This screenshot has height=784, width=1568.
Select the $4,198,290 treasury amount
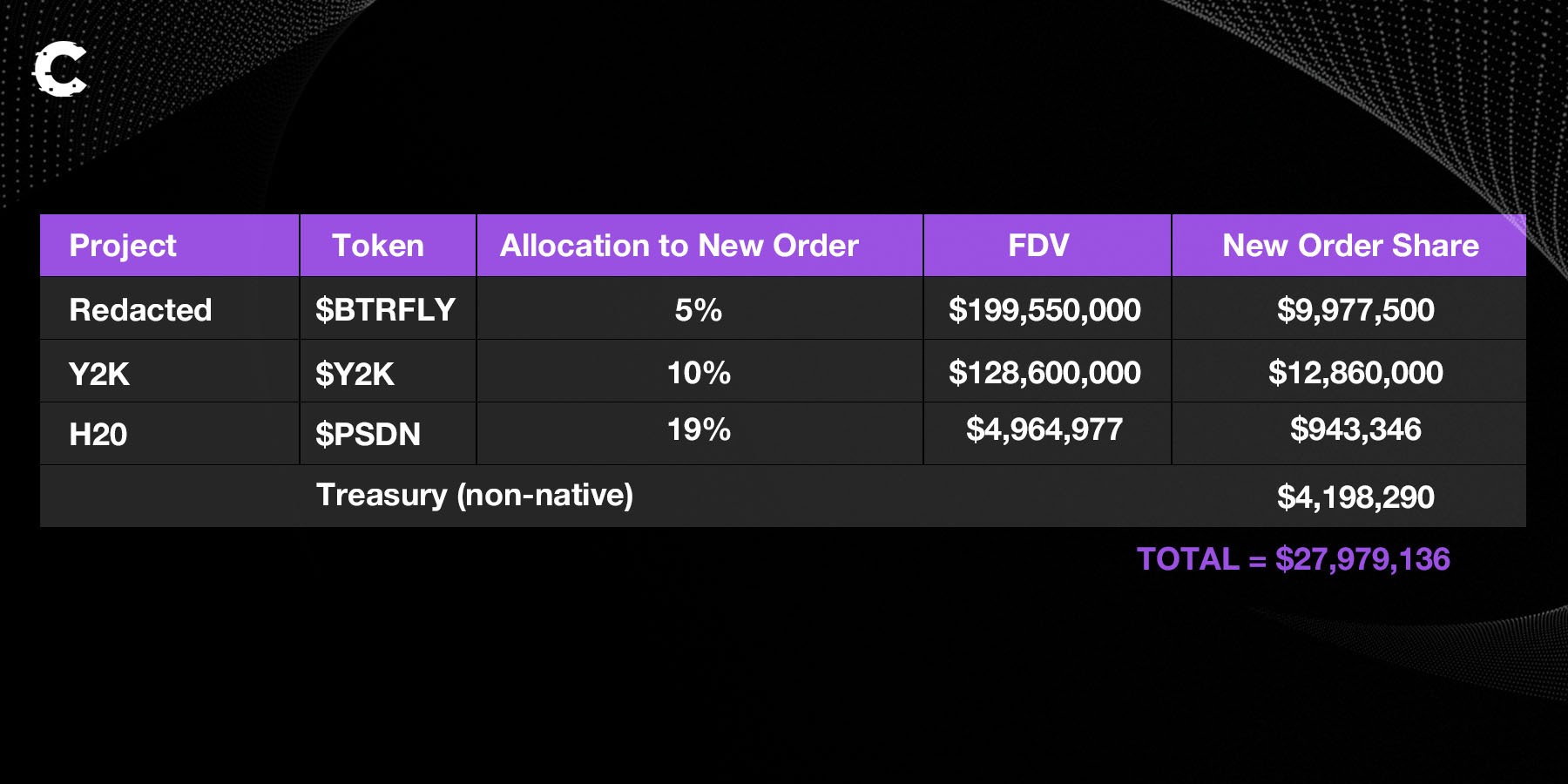click(x=1355, y=497)
